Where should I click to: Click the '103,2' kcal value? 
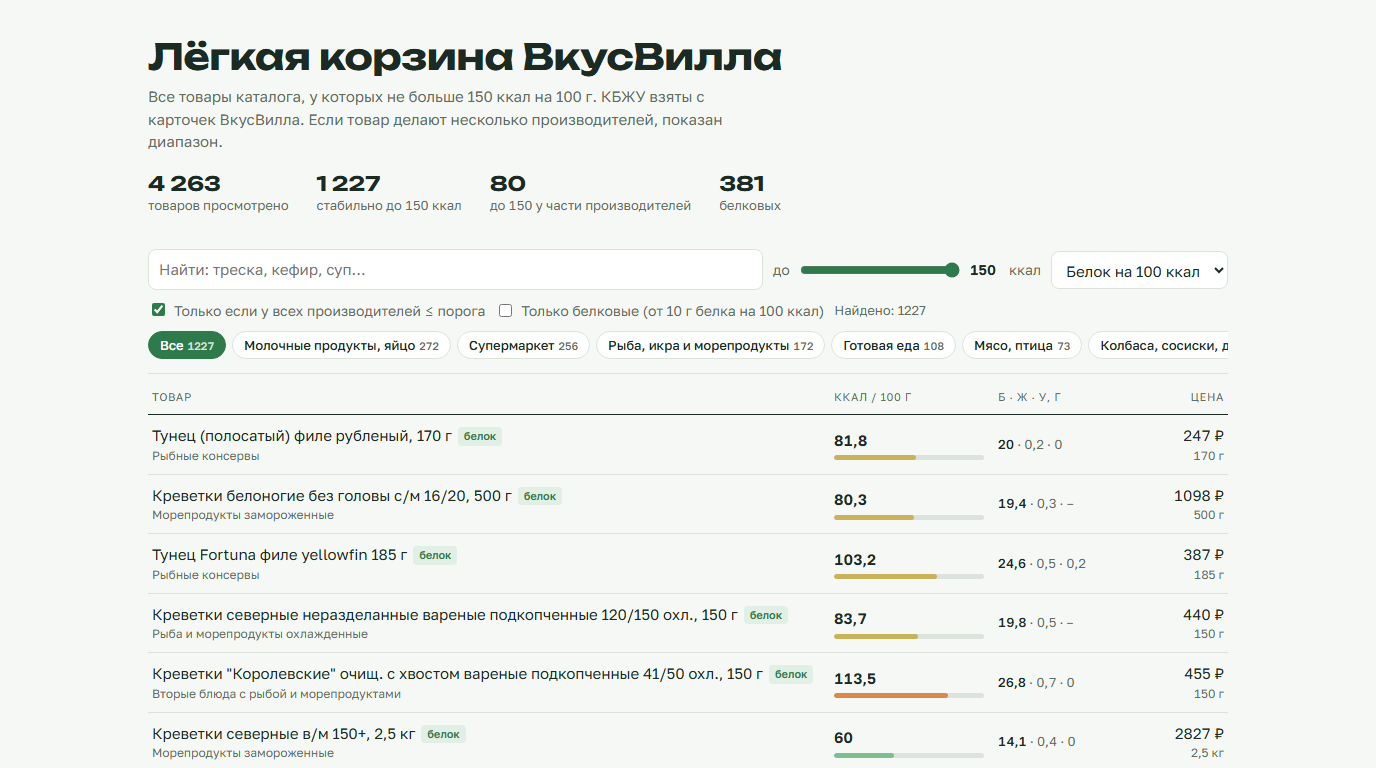click(x=855, y=560)
